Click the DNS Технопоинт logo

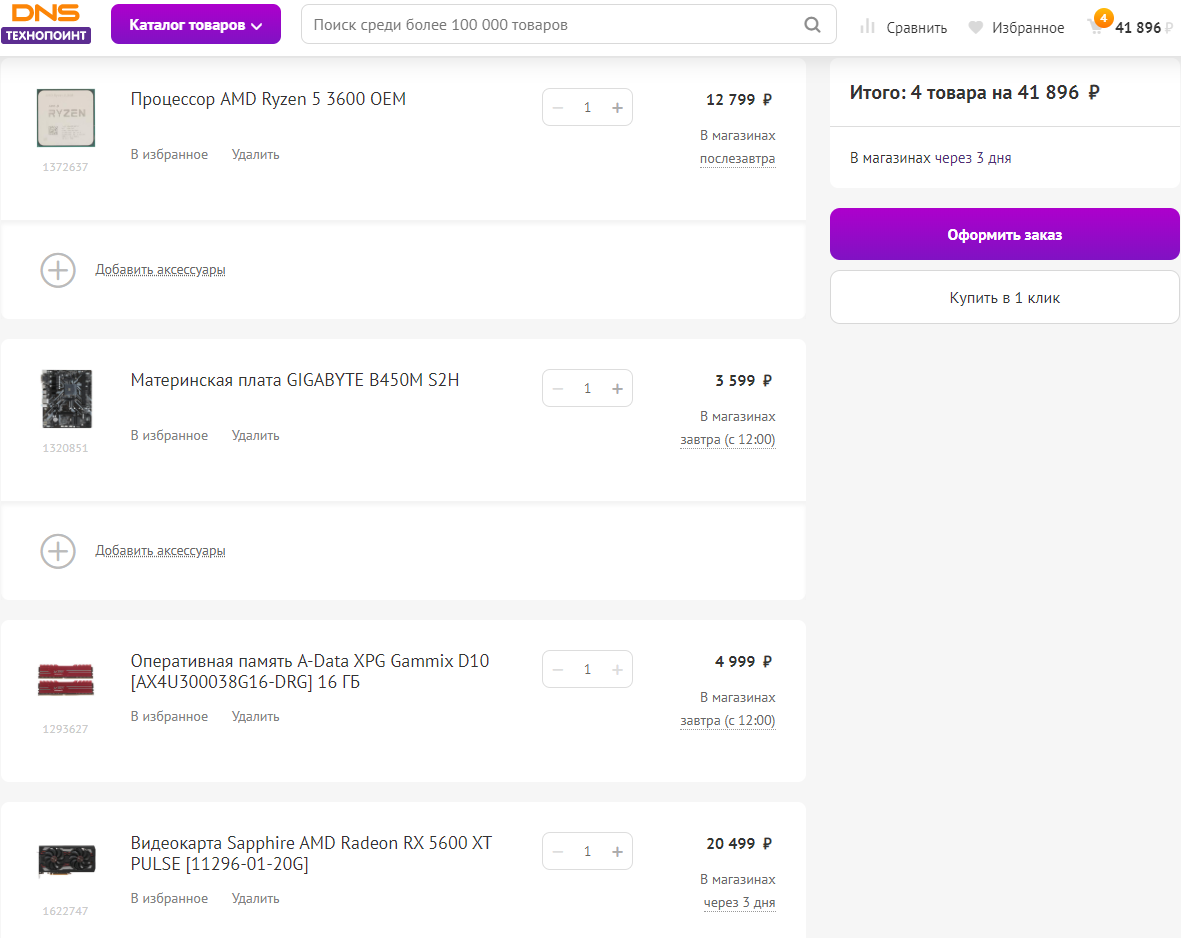coord(46,23)
